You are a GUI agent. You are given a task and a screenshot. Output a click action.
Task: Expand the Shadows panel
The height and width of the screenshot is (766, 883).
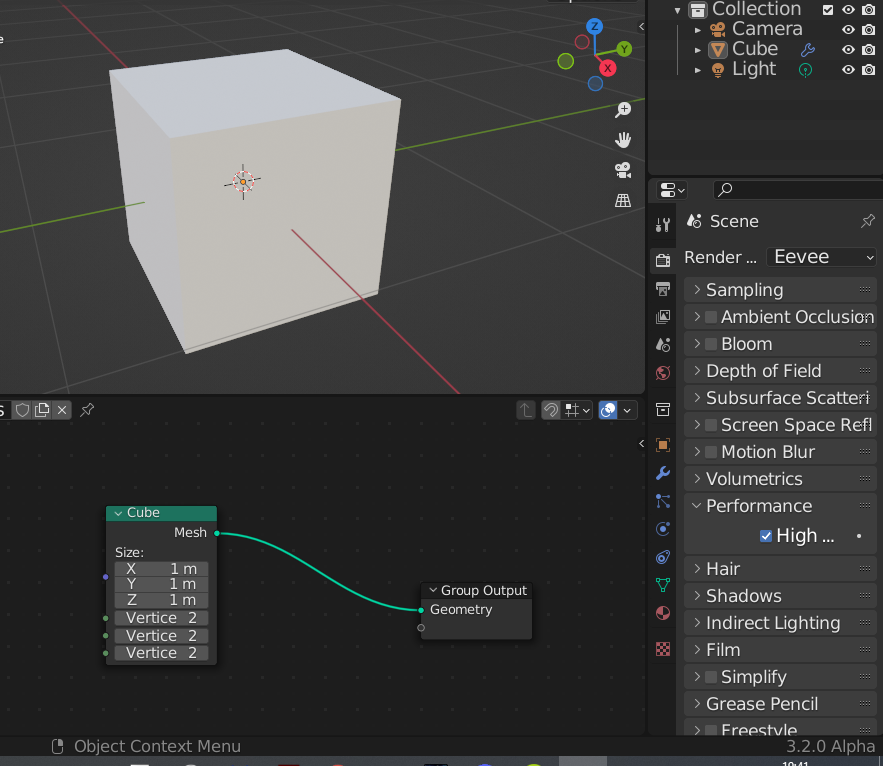tap(780, 596)
